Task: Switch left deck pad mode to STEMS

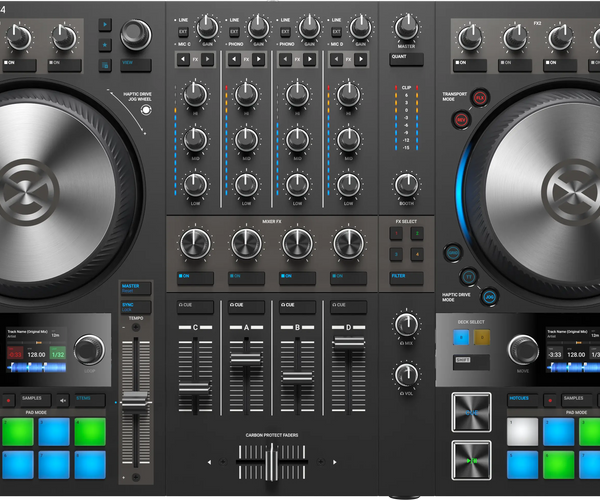Action: click(x=90, y=401)
